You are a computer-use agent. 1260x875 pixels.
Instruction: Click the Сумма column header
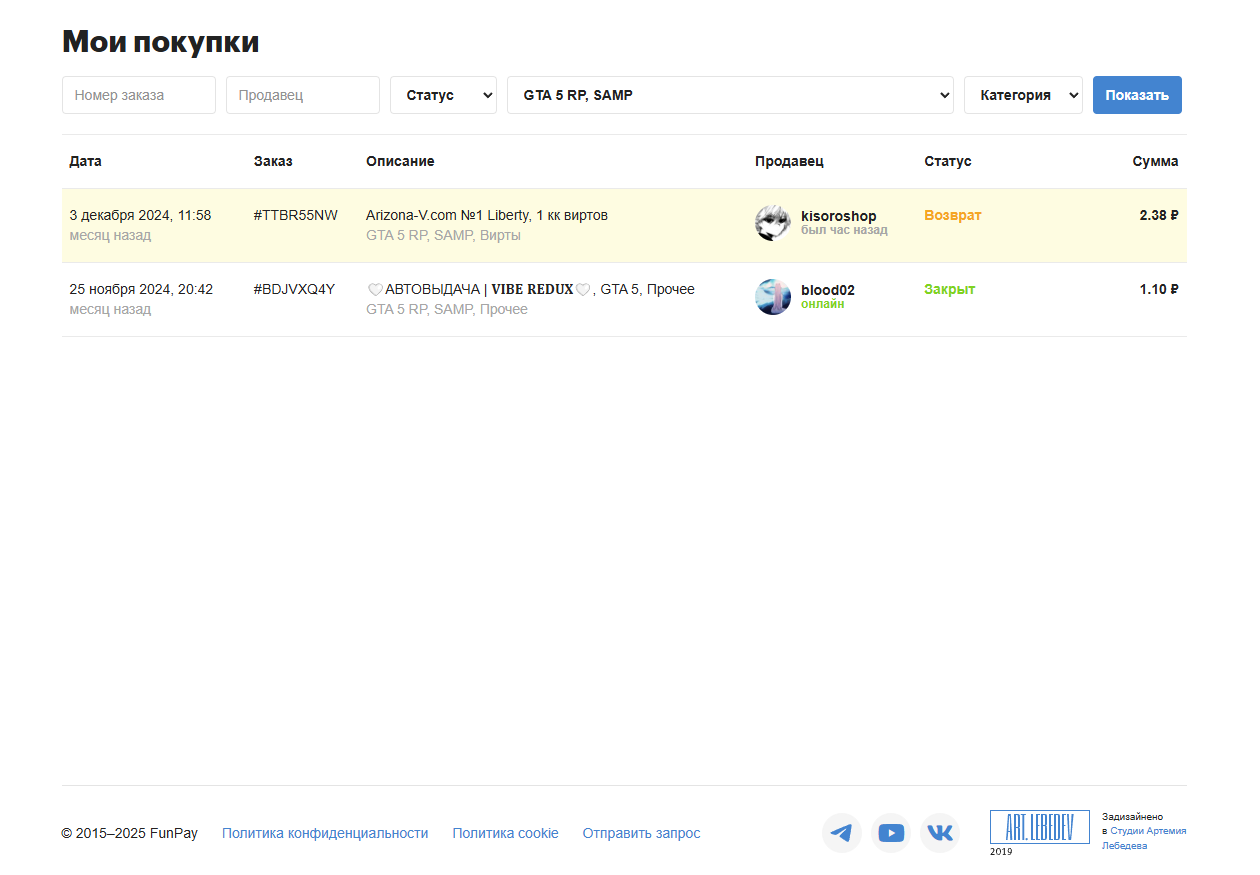click(1155, 161)
